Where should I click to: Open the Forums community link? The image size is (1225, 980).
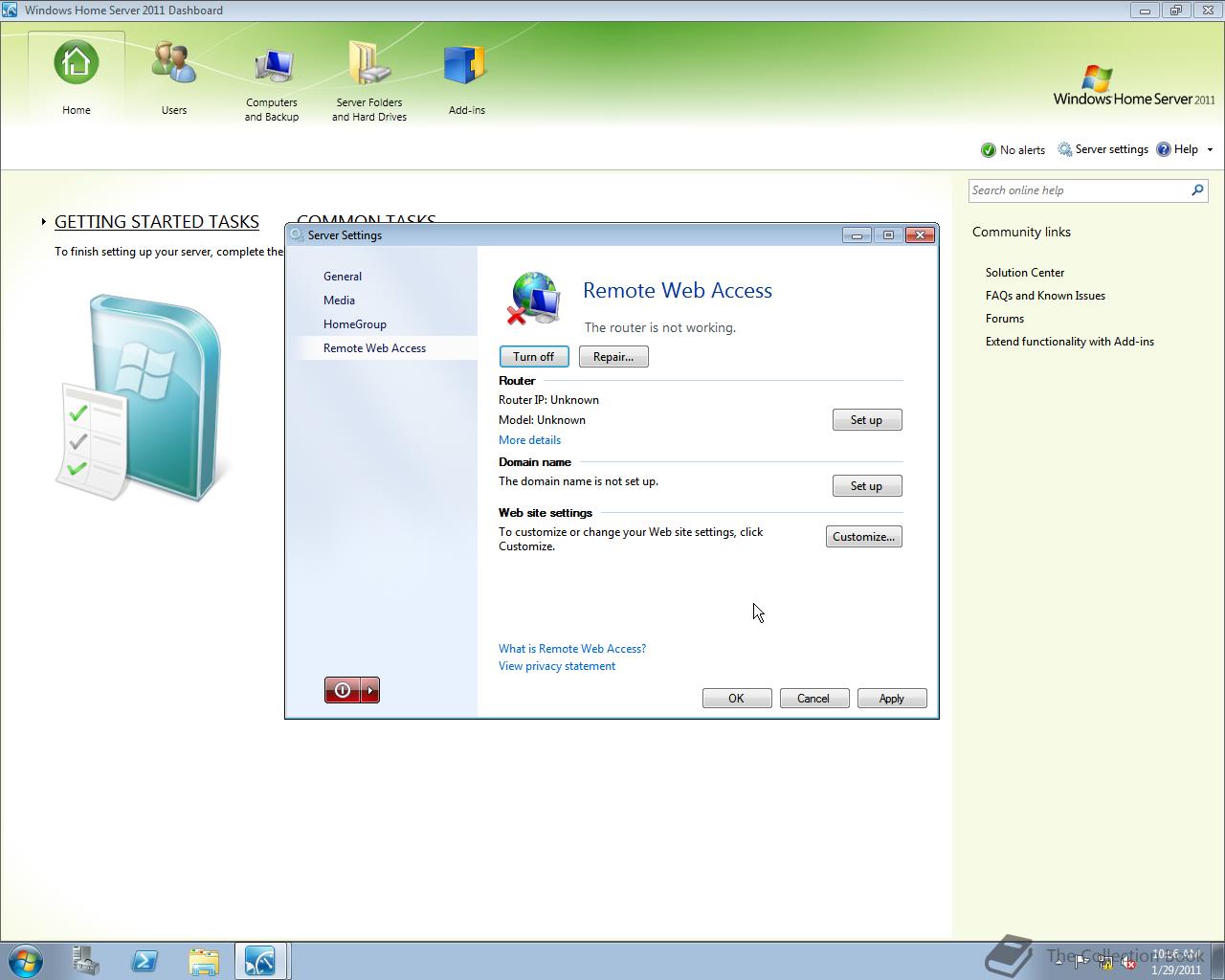pos(1005,319)
